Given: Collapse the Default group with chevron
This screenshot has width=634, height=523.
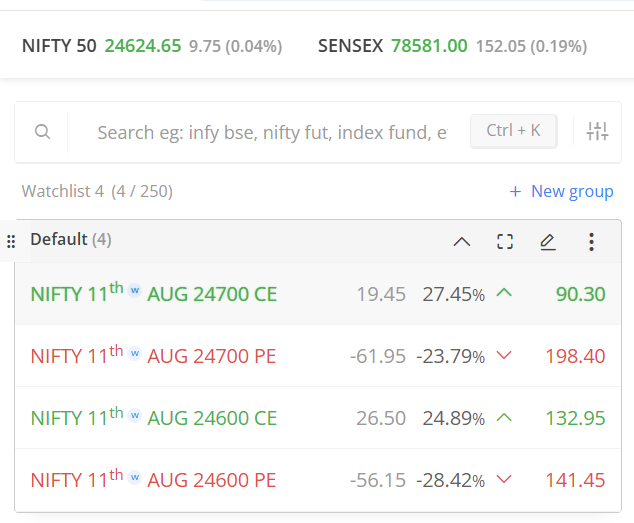Looking at the screenshot, I should tap(461, 242).
